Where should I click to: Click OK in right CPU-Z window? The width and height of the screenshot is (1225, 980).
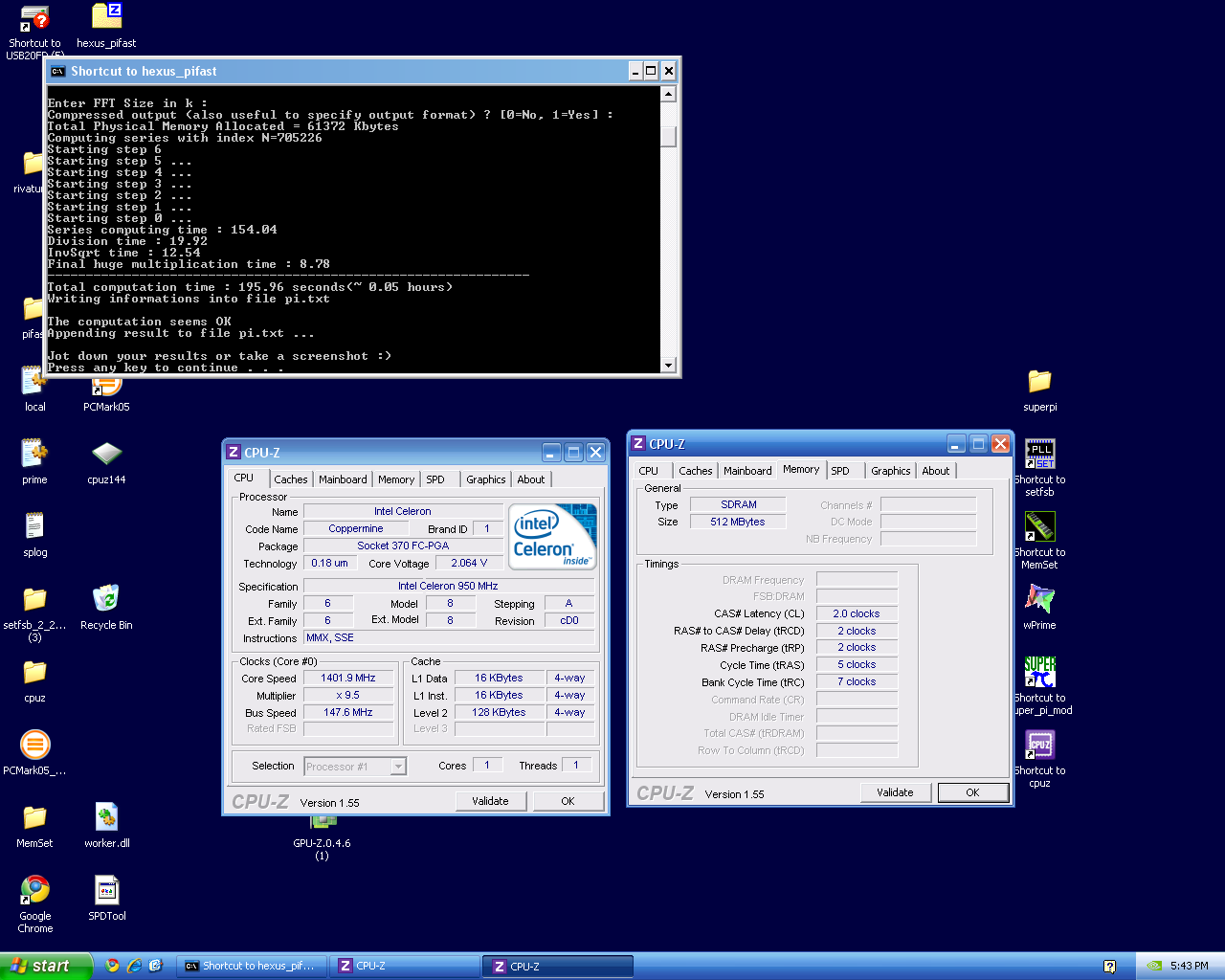coord(972,792)
